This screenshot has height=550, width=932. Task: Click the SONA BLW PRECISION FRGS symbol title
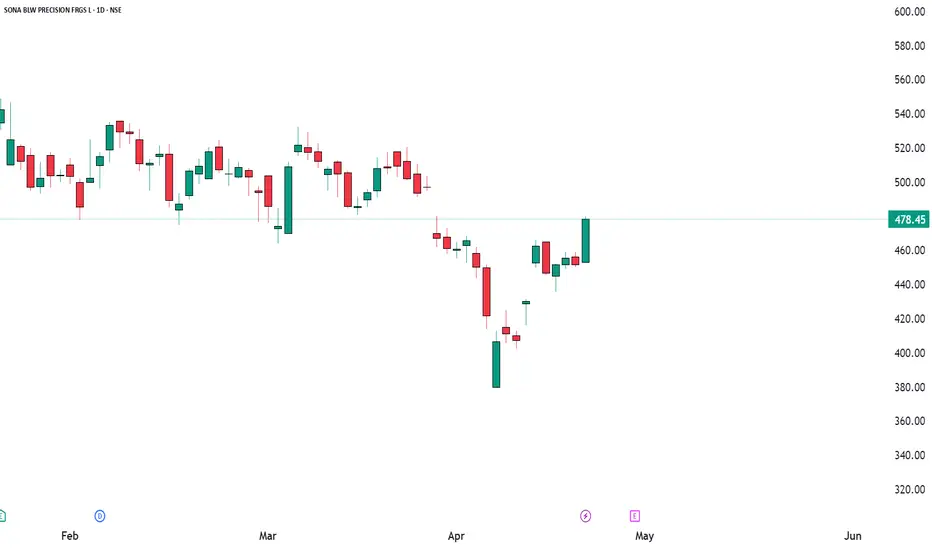coord(62,10)
